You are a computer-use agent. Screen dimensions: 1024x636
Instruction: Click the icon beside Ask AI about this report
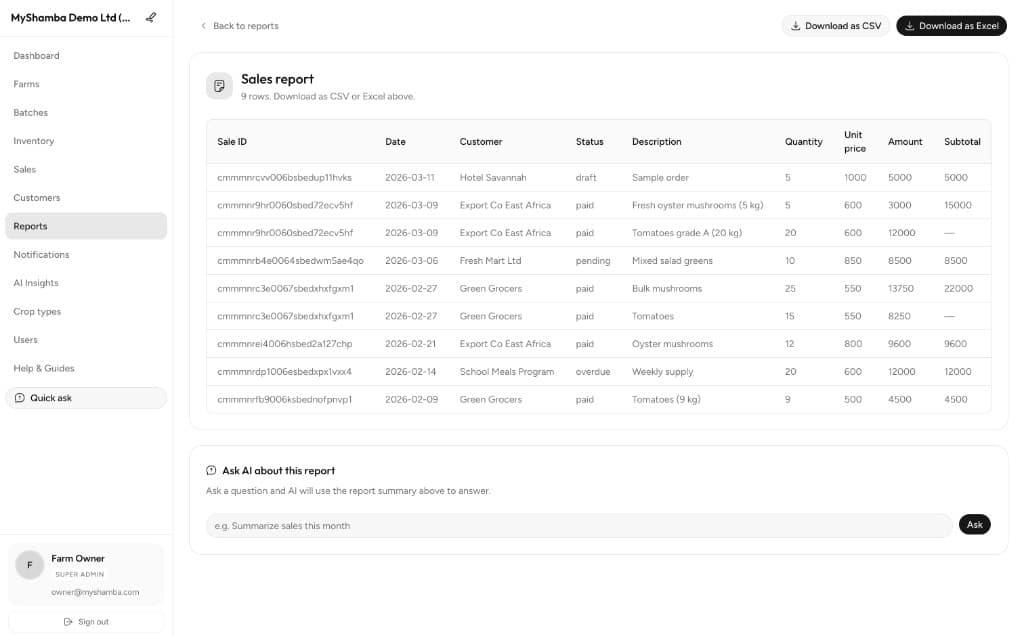click(x=211, y=470)
